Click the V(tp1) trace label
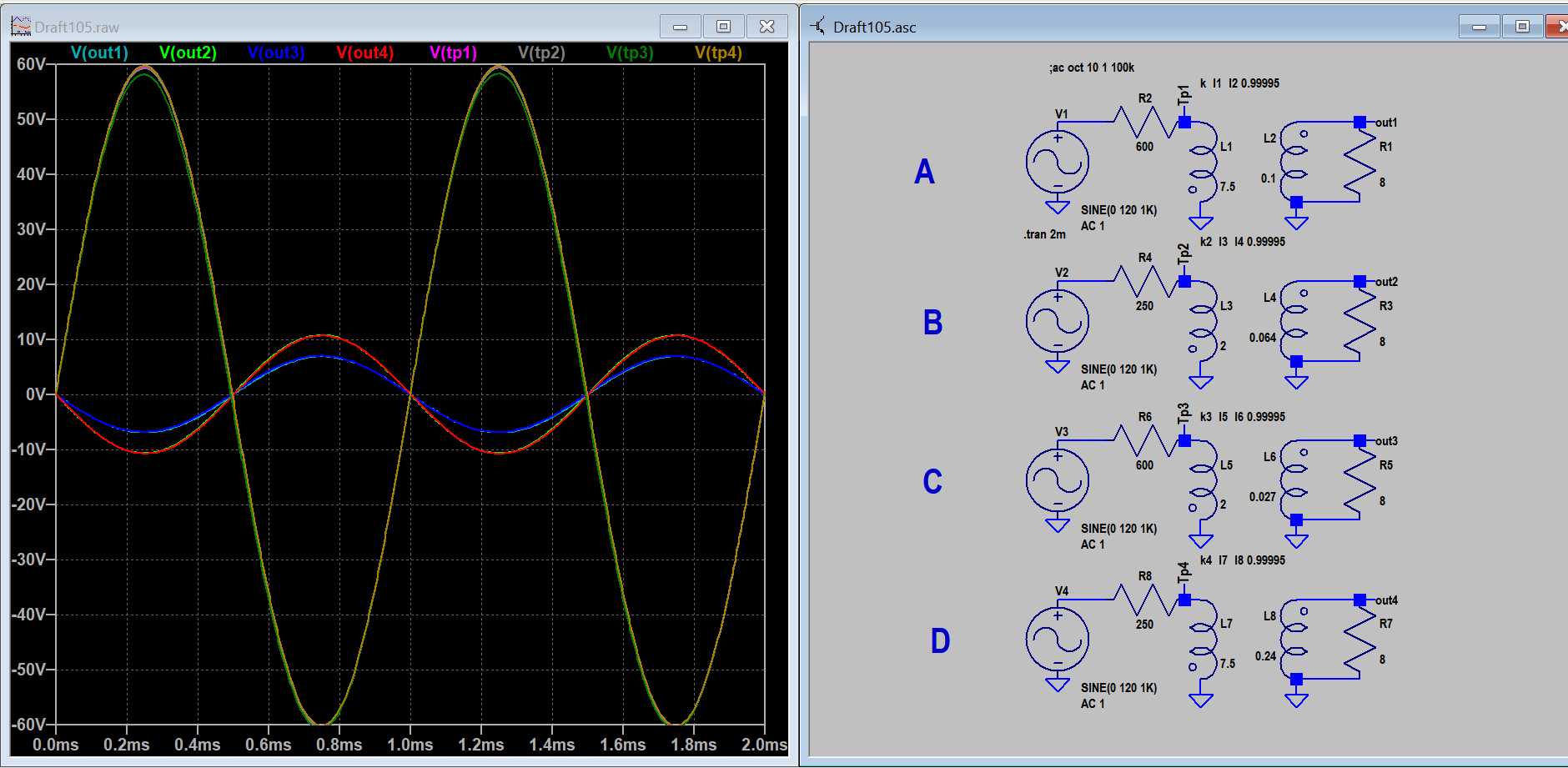 point(453,53)
